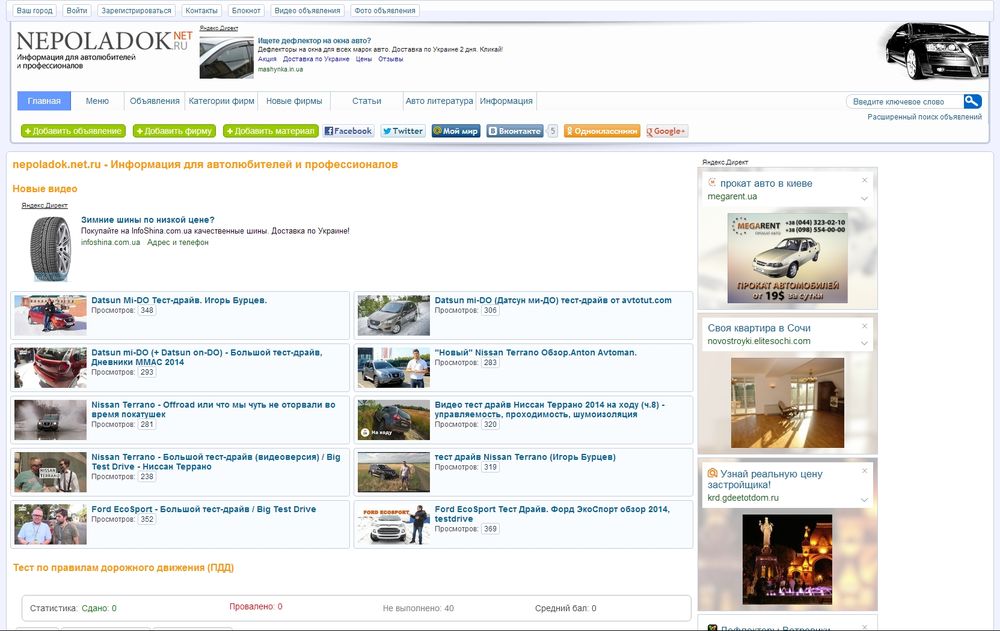Open the NEPOLADOK site logo
The width and height of the screenshot is (1000, 631).
(x=104, y=48)
